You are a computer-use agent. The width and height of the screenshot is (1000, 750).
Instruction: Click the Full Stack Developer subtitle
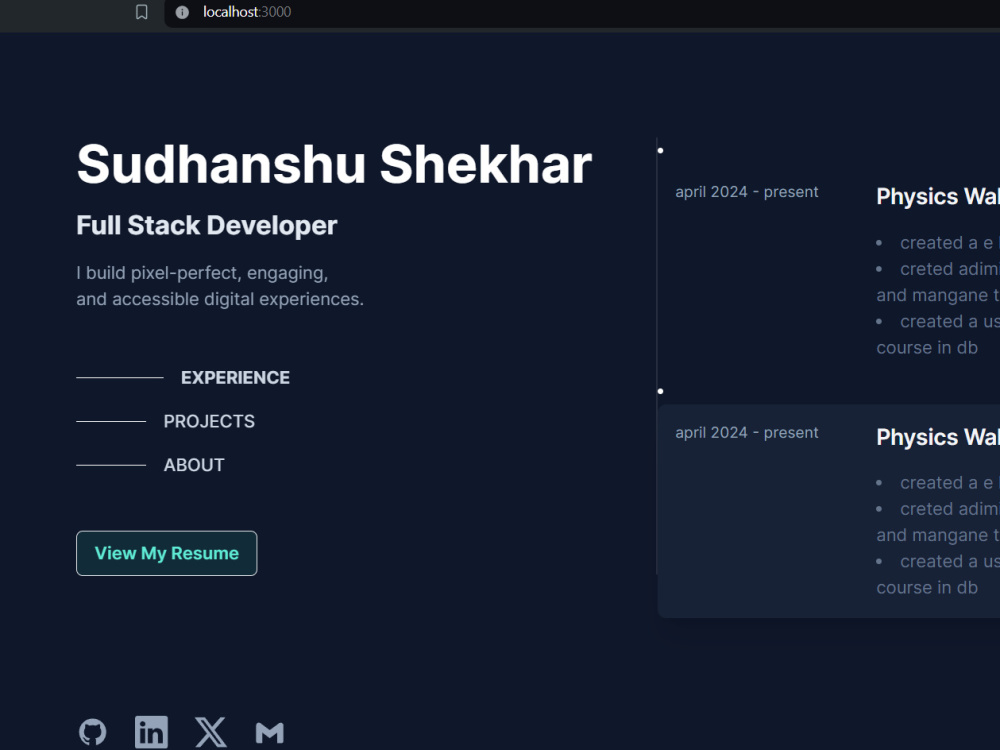pos(206,225)
